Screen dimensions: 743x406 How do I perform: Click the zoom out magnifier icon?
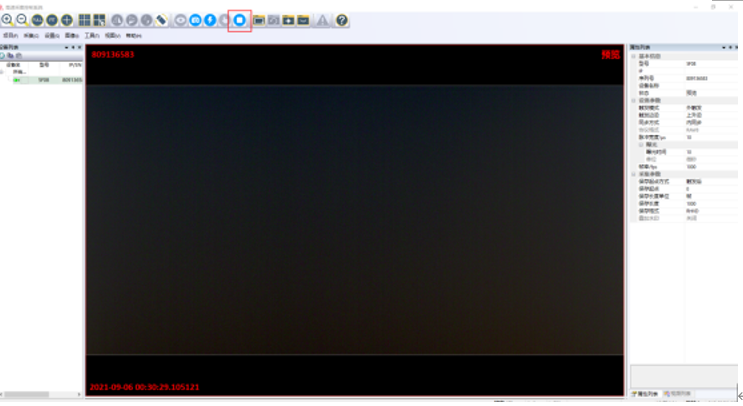click(22, 20)
